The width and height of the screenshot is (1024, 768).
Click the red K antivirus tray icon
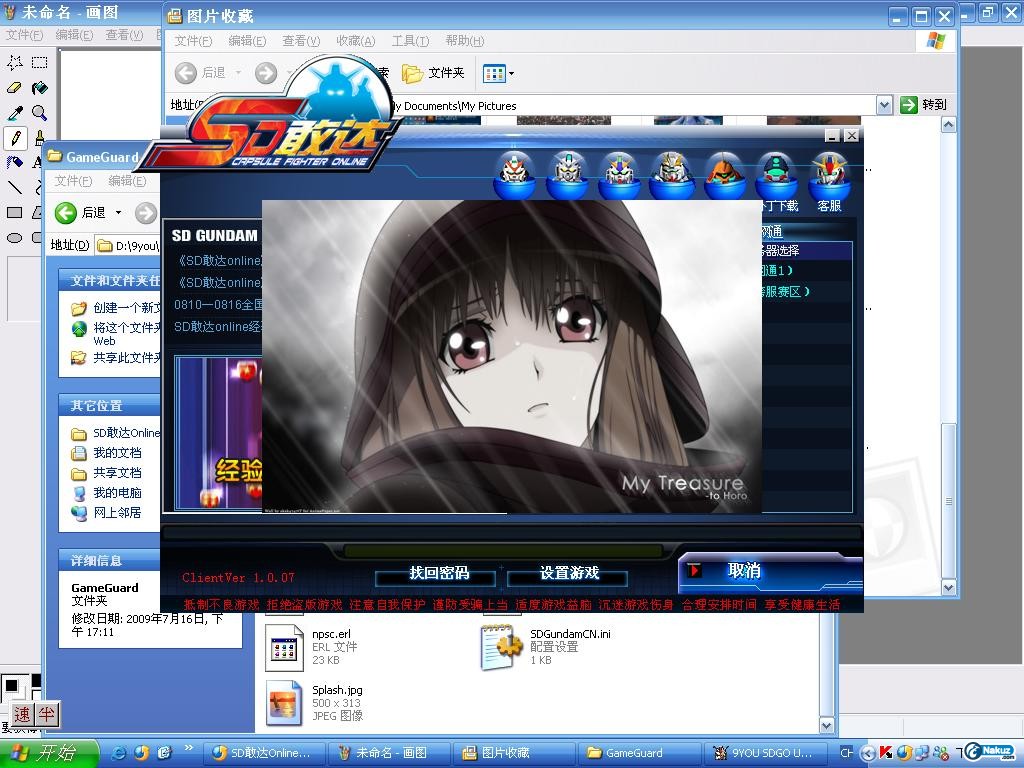(x=886, y=753)
